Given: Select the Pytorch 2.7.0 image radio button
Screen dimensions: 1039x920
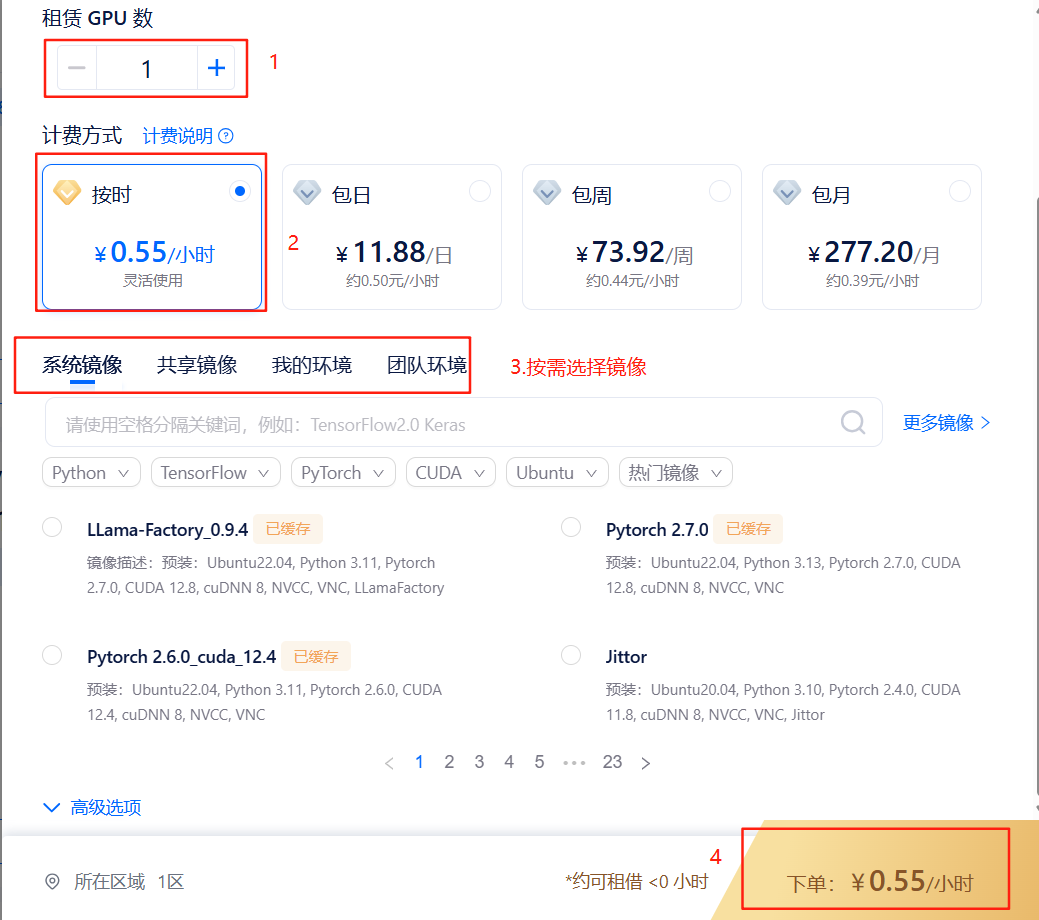Looking at the screenshot, I should [571, 528].
